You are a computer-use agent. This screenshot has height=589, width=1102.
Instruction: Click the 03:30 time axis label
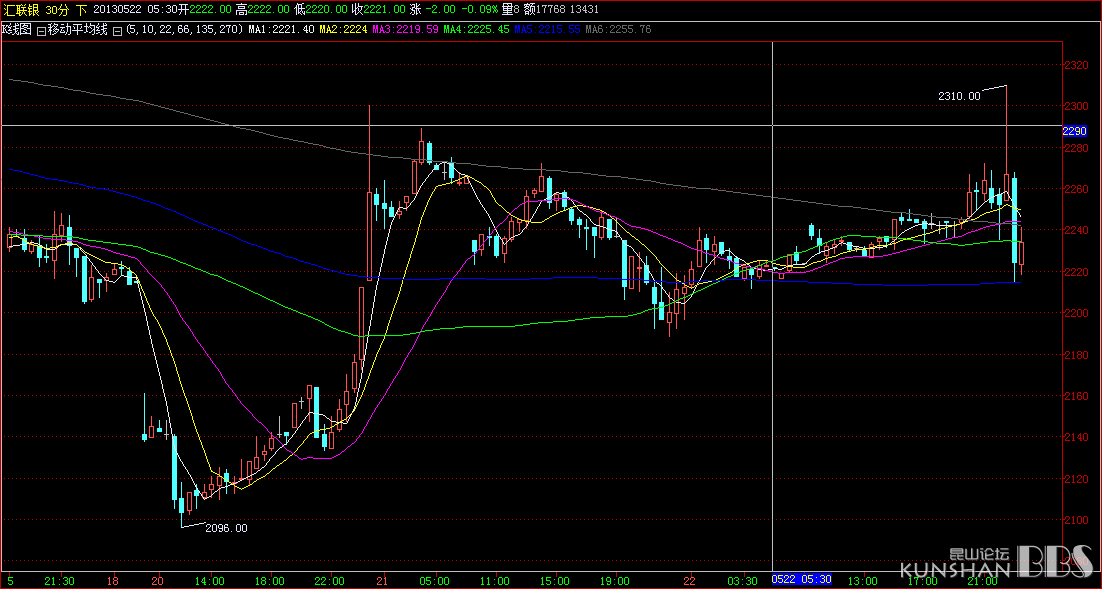pyautogui.click(x=743, y=581)
